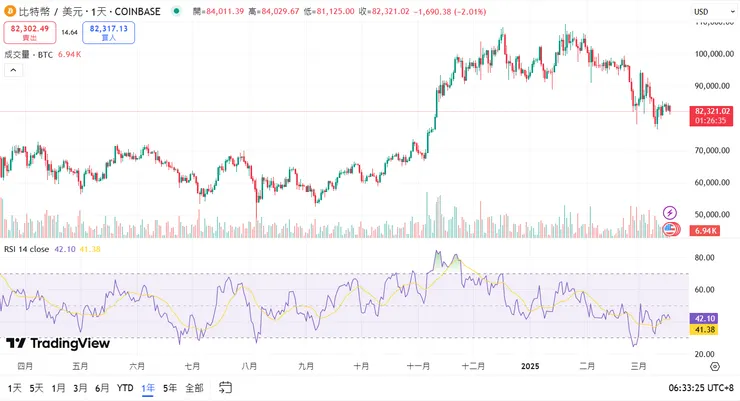Select the 3月 time range
Viewport: 740px width, 401px height.
(80, 388)
